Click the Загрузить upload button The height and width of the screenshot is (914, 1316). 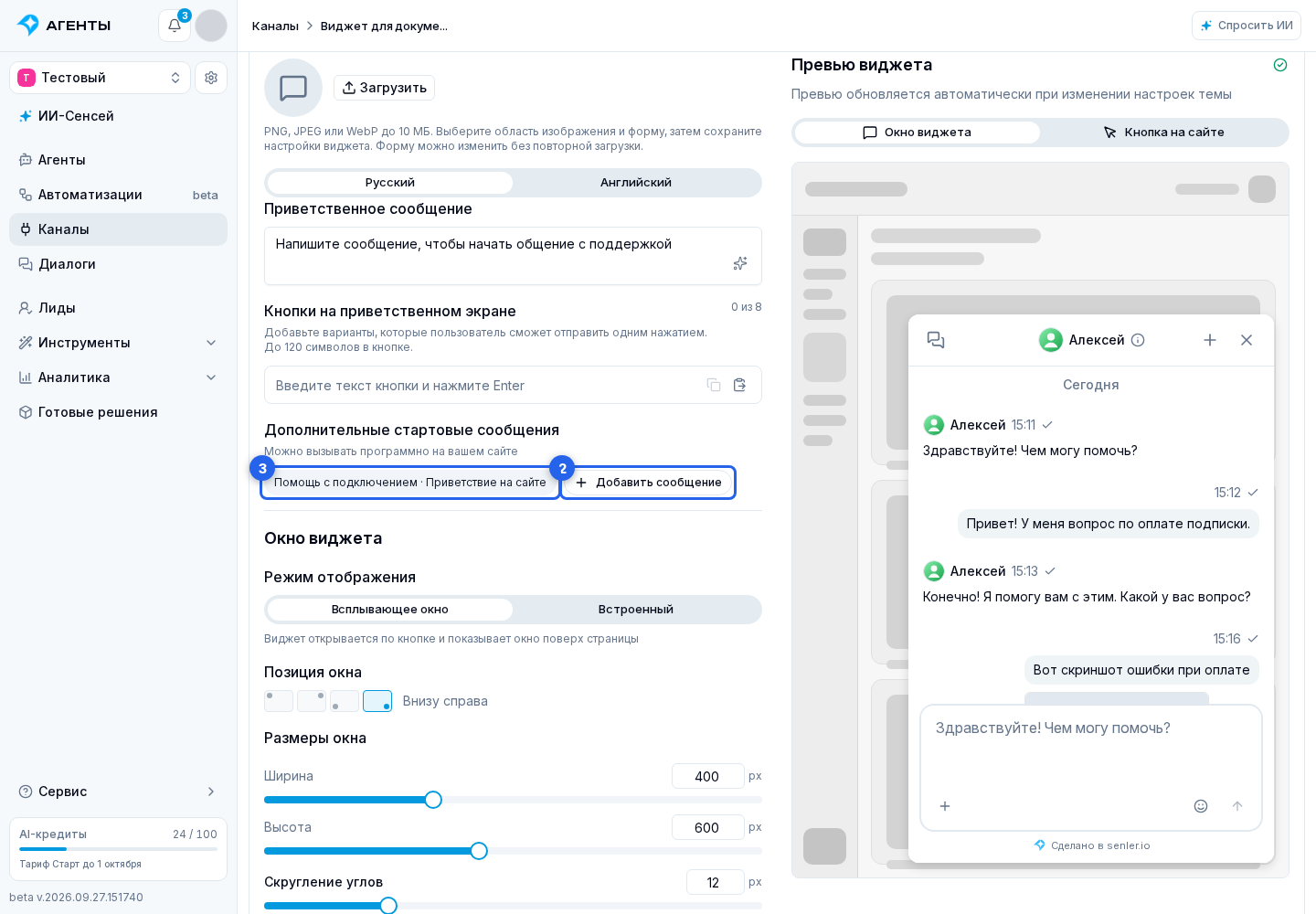point(384,88)
